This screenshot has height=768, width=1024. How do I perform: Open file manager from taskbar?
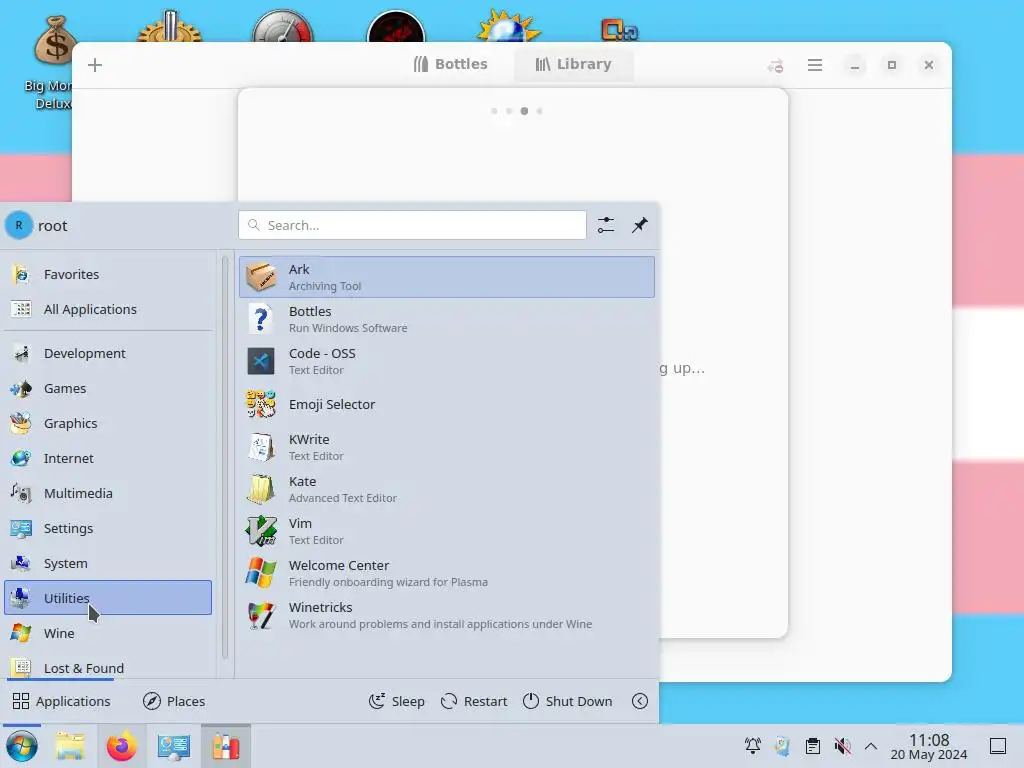pyautogui.click(x=70, y=746)
